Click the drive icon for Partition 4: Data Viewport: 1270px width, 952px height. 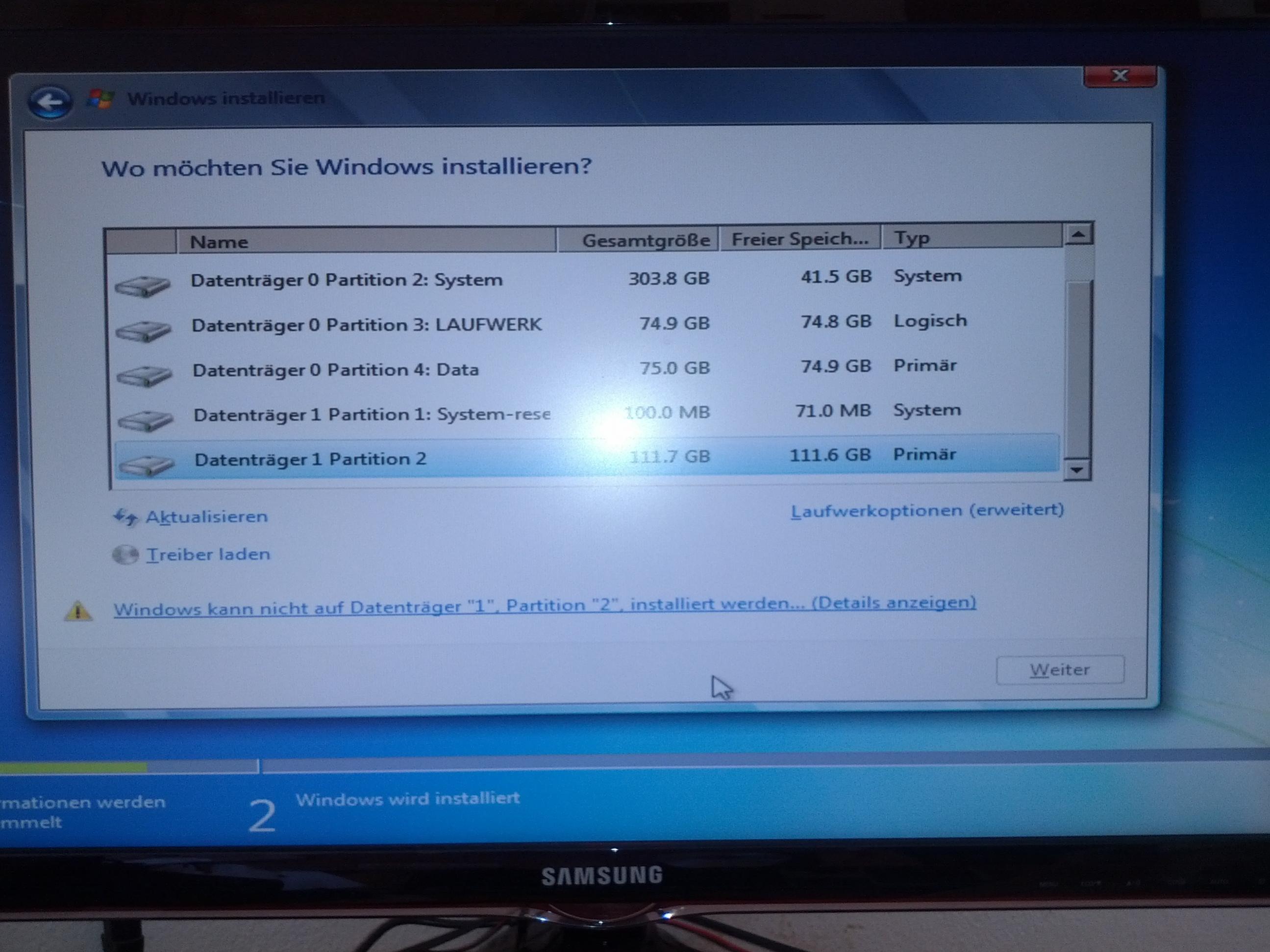click(x=144, y=375)
